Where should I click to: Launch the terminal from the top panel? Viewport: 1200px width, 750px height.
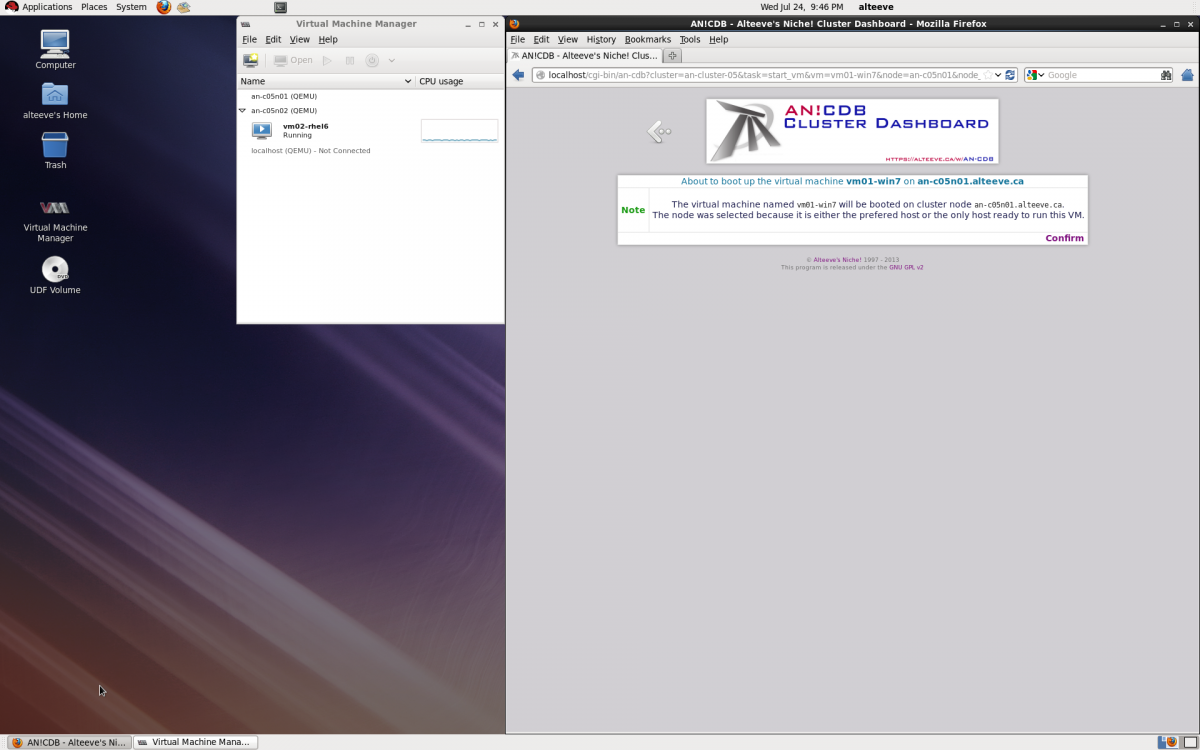click(280, 7)
